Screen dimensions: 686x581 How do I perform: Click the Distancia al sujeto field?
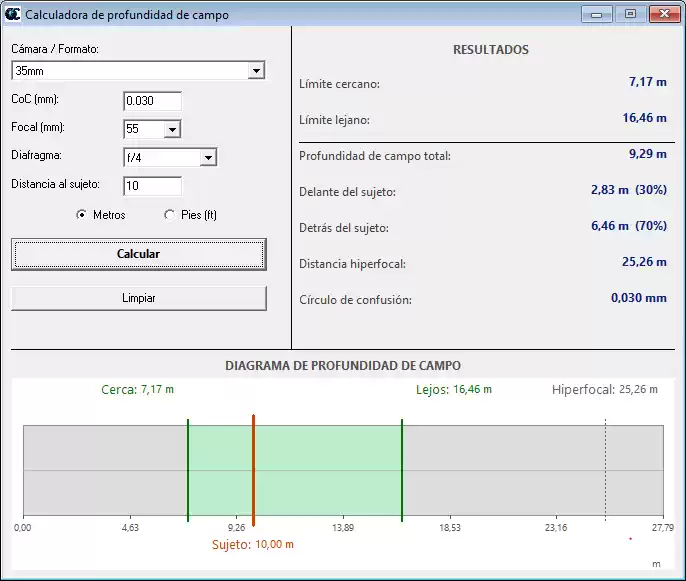coord(152,186)
